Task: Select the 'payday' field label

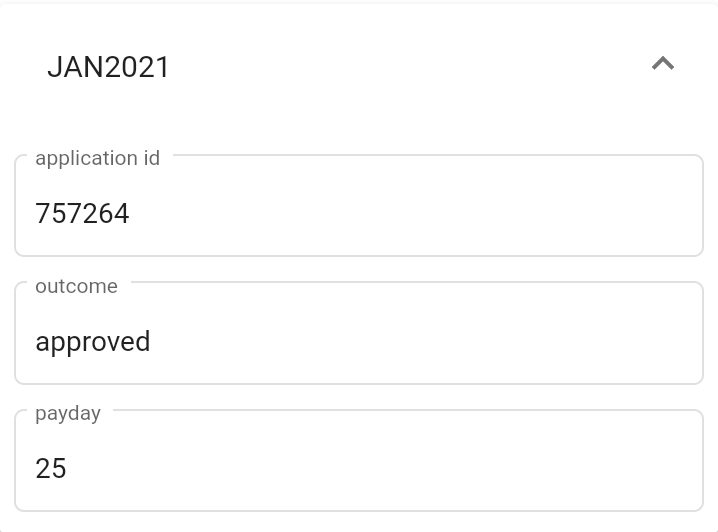Action: tap(68, 413)
